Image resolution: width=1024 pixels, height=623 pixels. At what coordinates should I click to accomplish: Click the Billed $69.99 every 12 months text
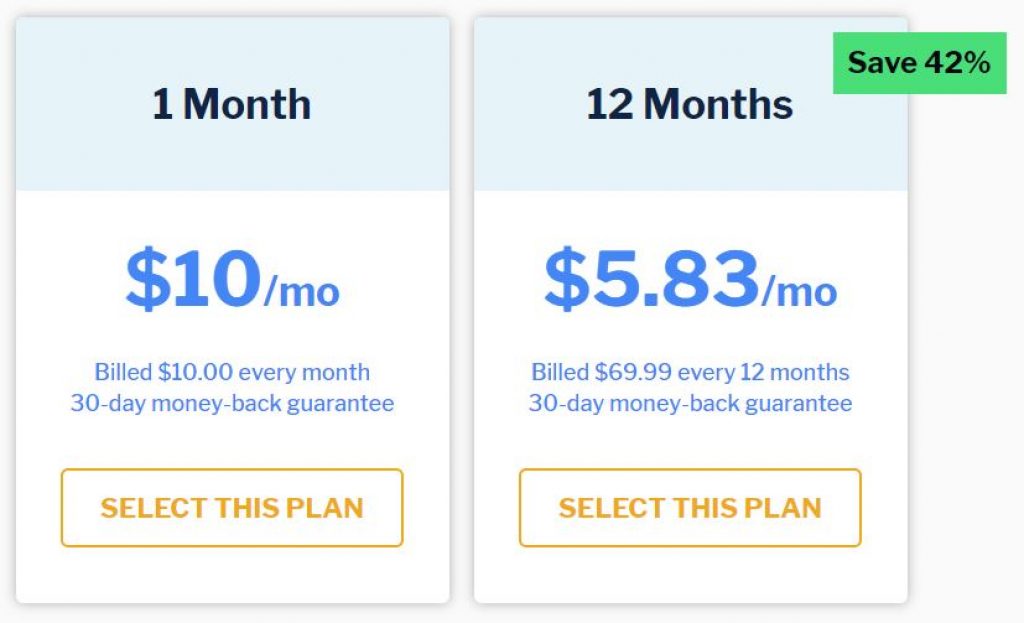click(690, 372)
